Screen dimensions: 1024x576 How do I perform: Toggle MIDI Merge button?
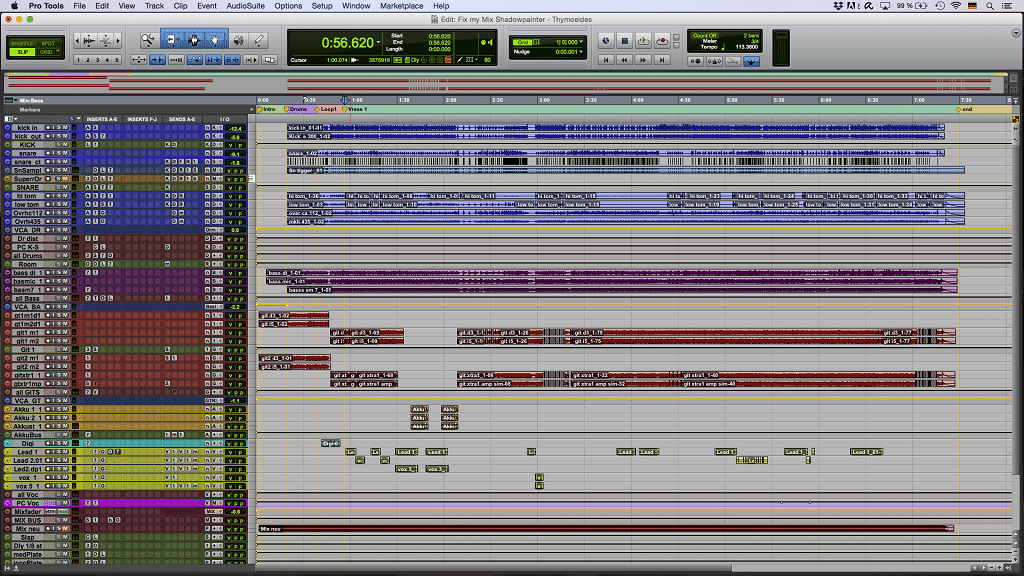[x=733, y=61]
